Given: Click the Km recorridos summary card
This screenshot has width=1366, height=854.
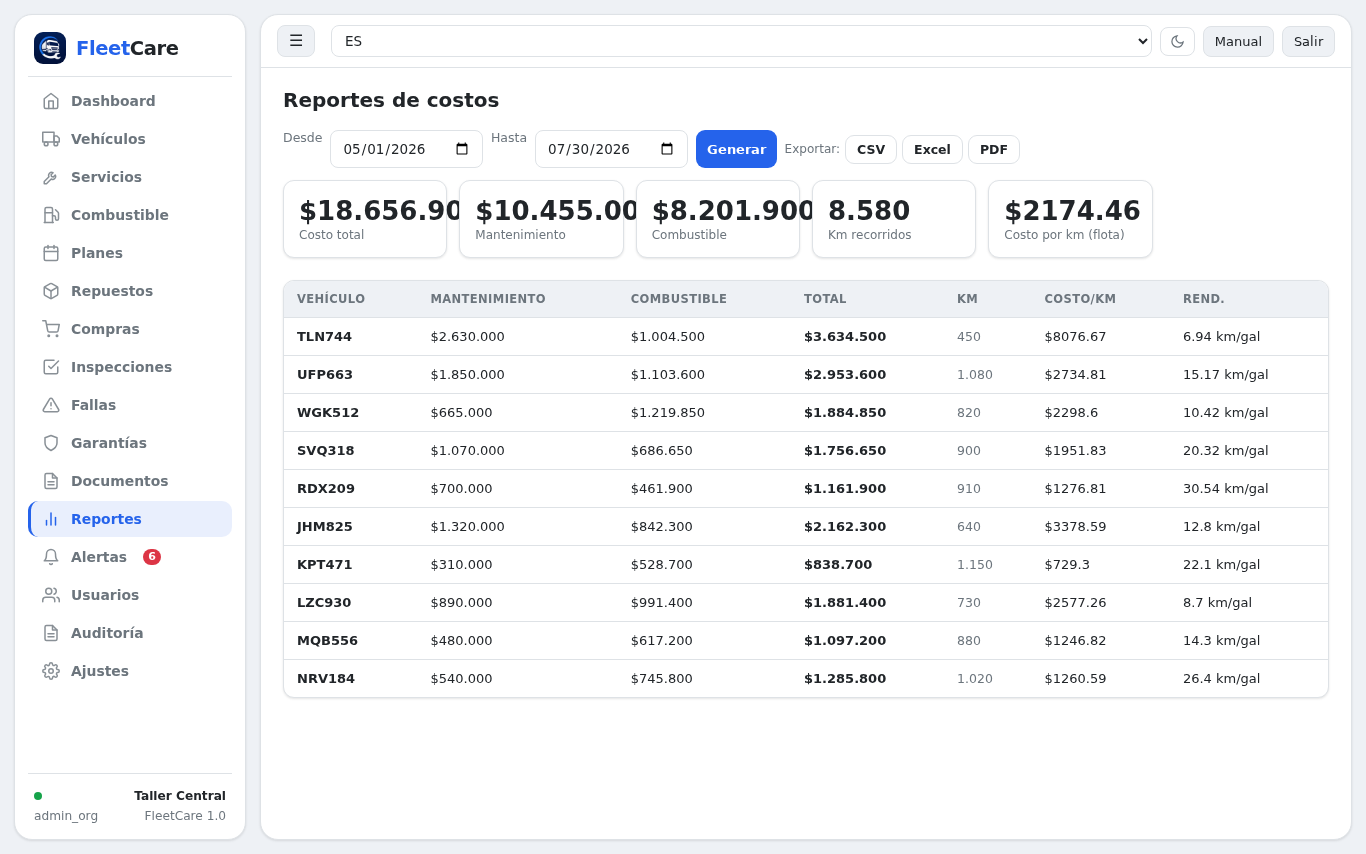Looking at the screenshot, I should coord(894,219).
